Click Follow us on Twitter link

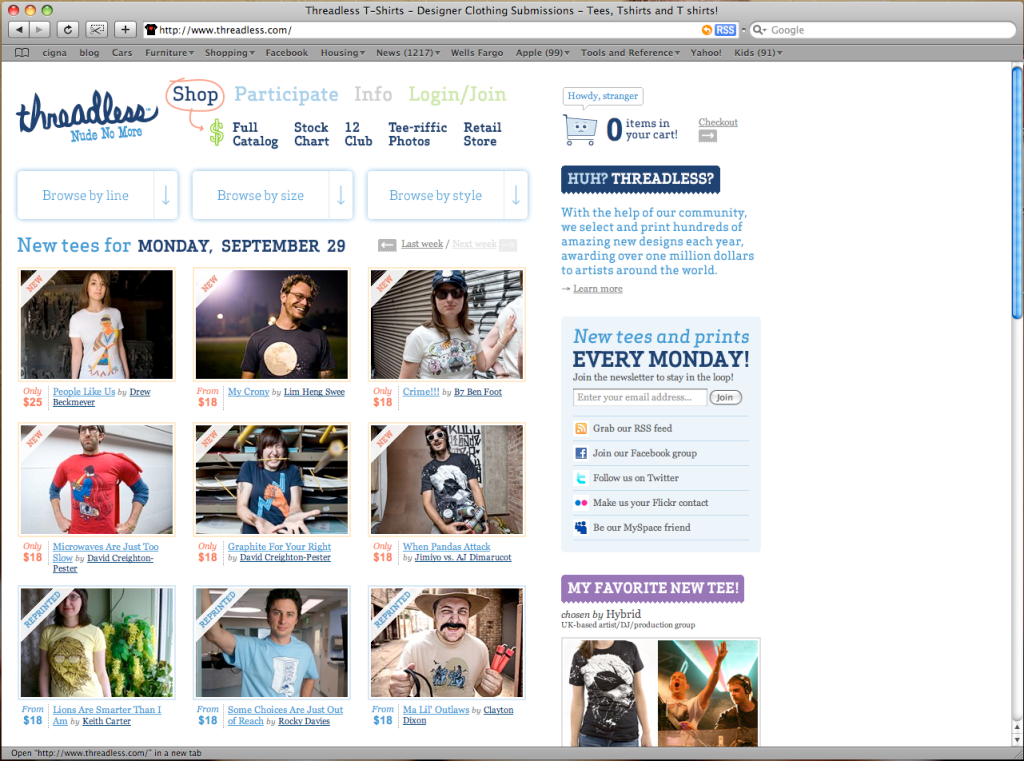coord(635,478)
